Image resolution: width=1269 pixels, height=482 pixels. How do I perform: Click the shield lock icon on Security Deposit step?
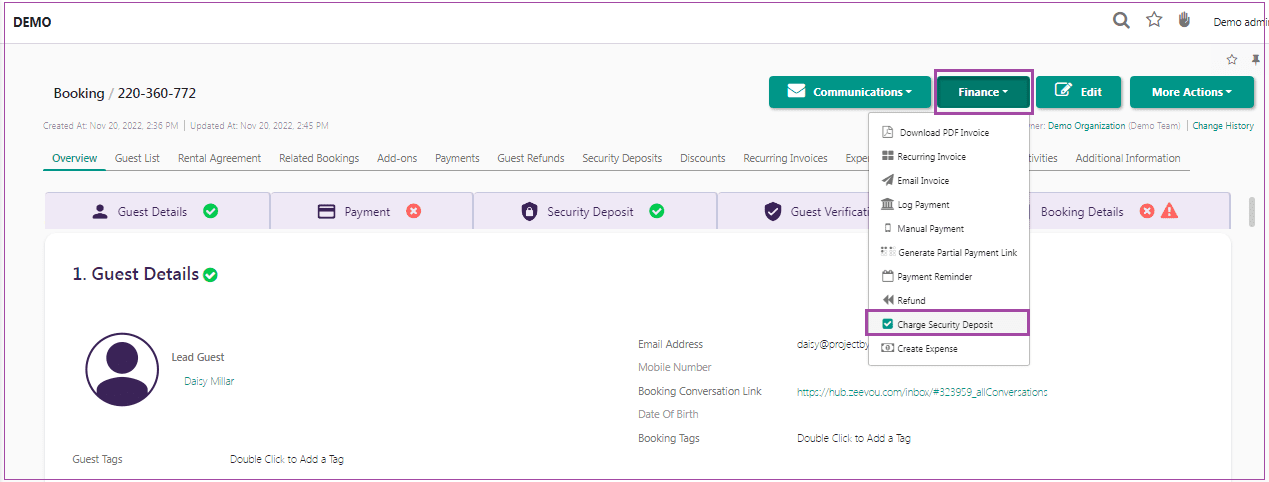click(530, 212)
